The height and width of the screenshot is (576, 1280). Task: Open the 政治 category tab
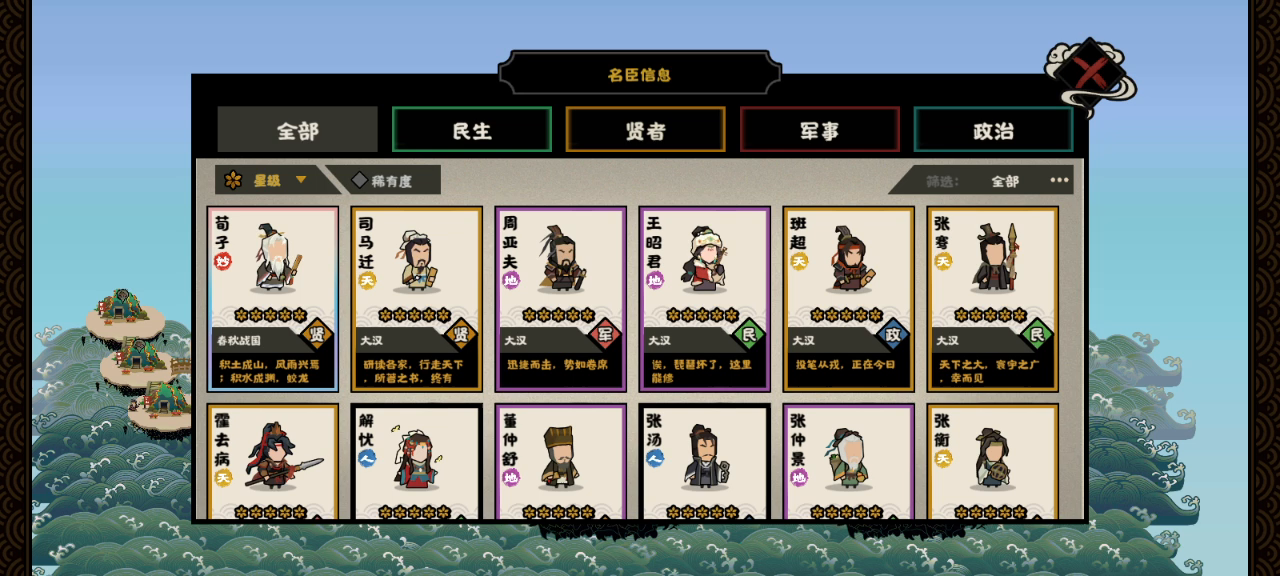994,130
